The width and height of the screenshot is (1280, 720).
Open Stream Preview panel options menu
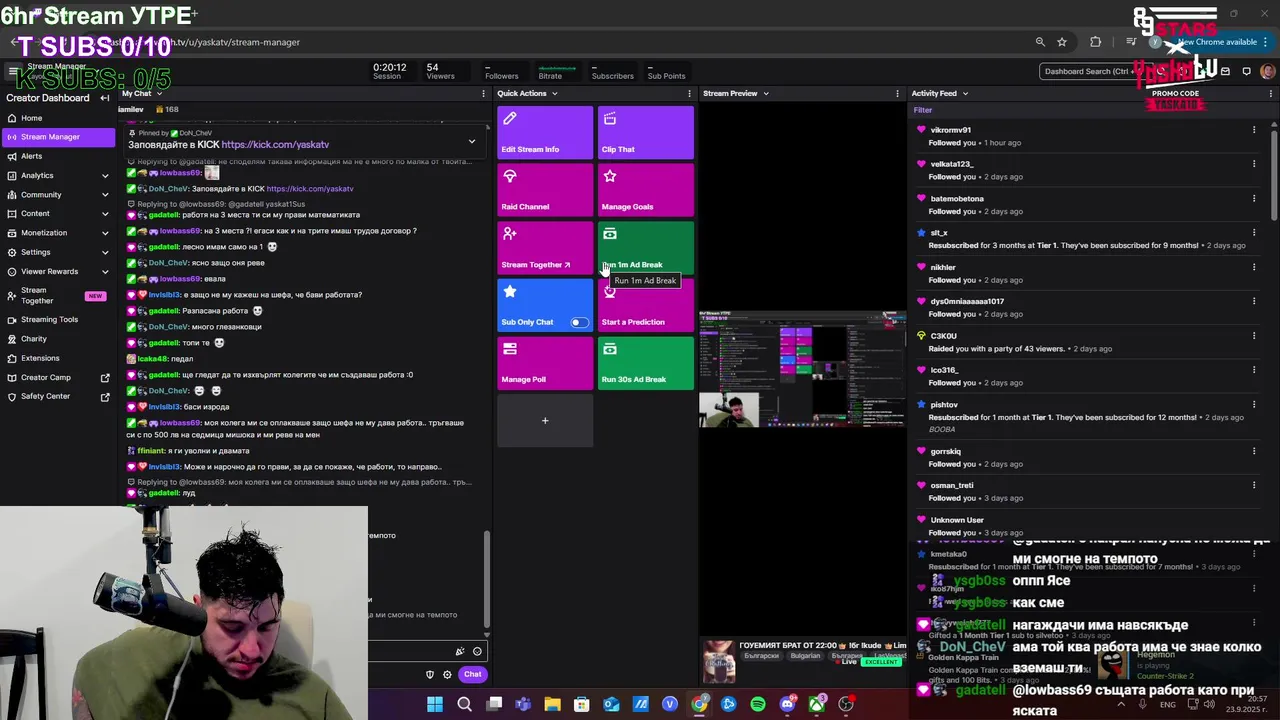pos(898,93)
